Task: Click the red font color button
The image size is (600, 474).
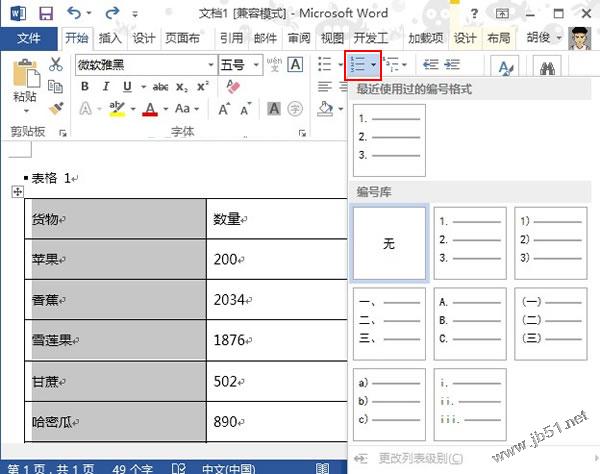Action: pos(150,109)
